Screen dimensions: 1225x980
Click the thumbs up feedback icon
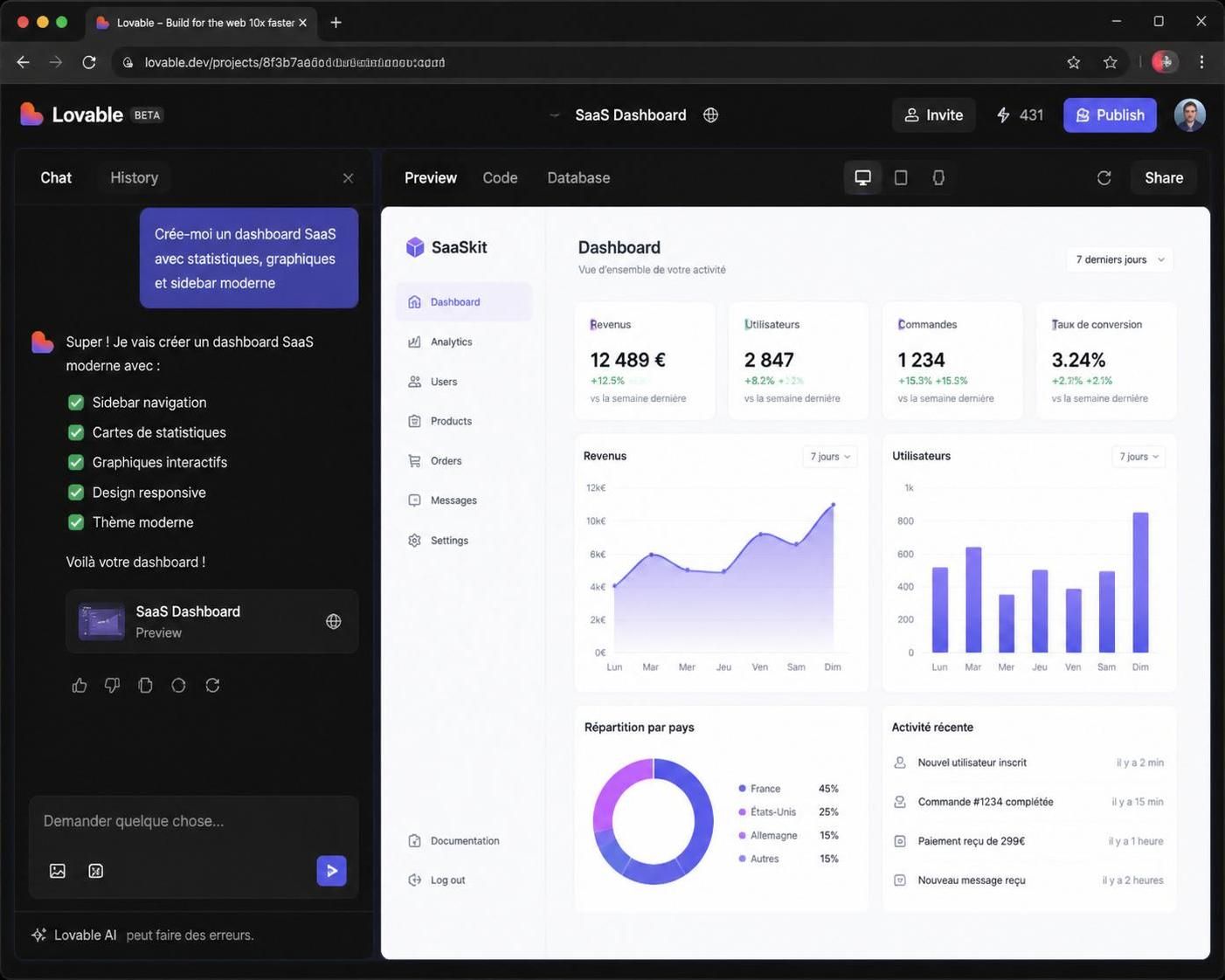click(x=80, y=686)
